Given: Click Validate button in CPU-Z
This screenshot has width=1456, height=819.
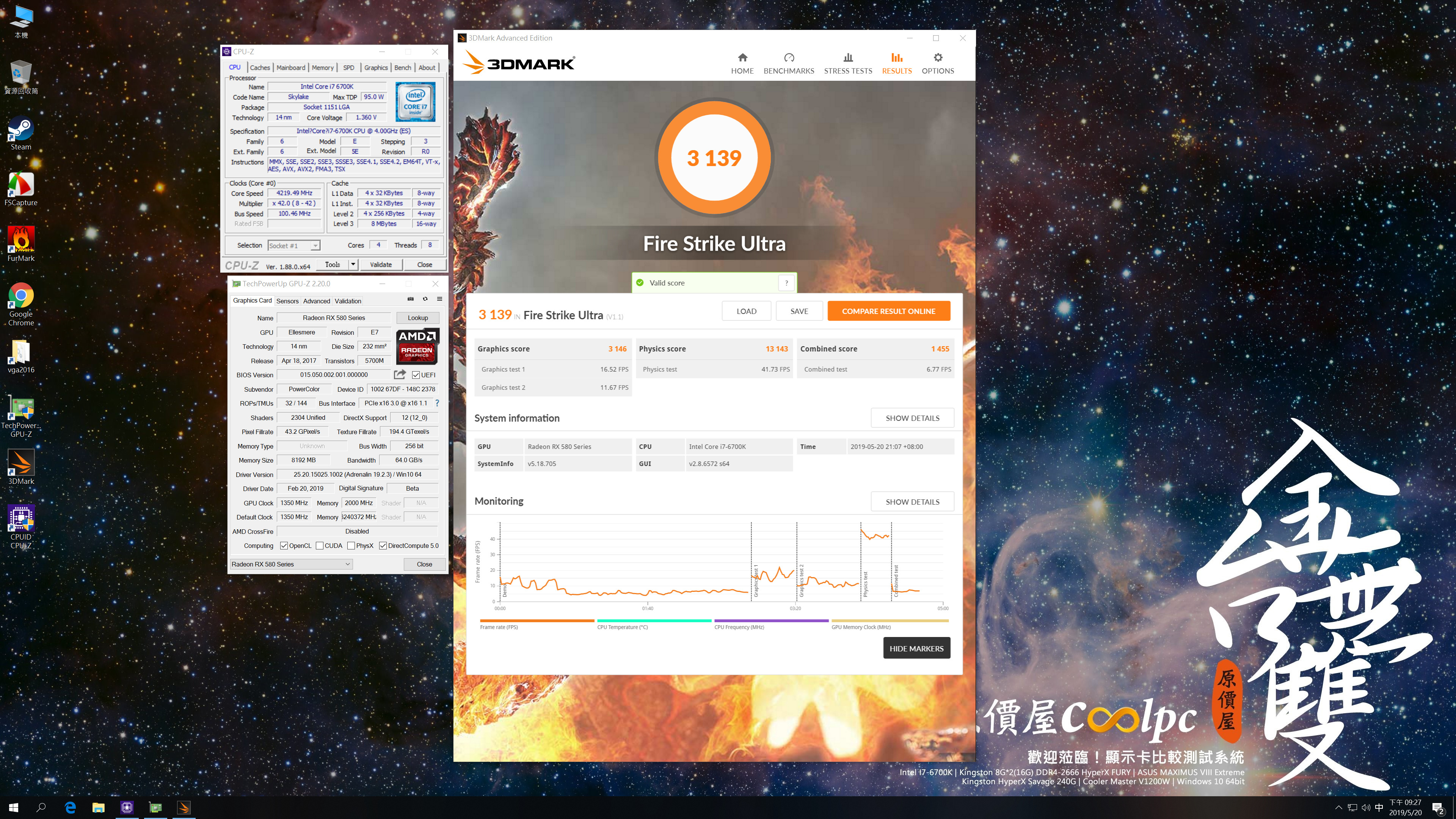Looking at the screenshot, I should 380,264.
